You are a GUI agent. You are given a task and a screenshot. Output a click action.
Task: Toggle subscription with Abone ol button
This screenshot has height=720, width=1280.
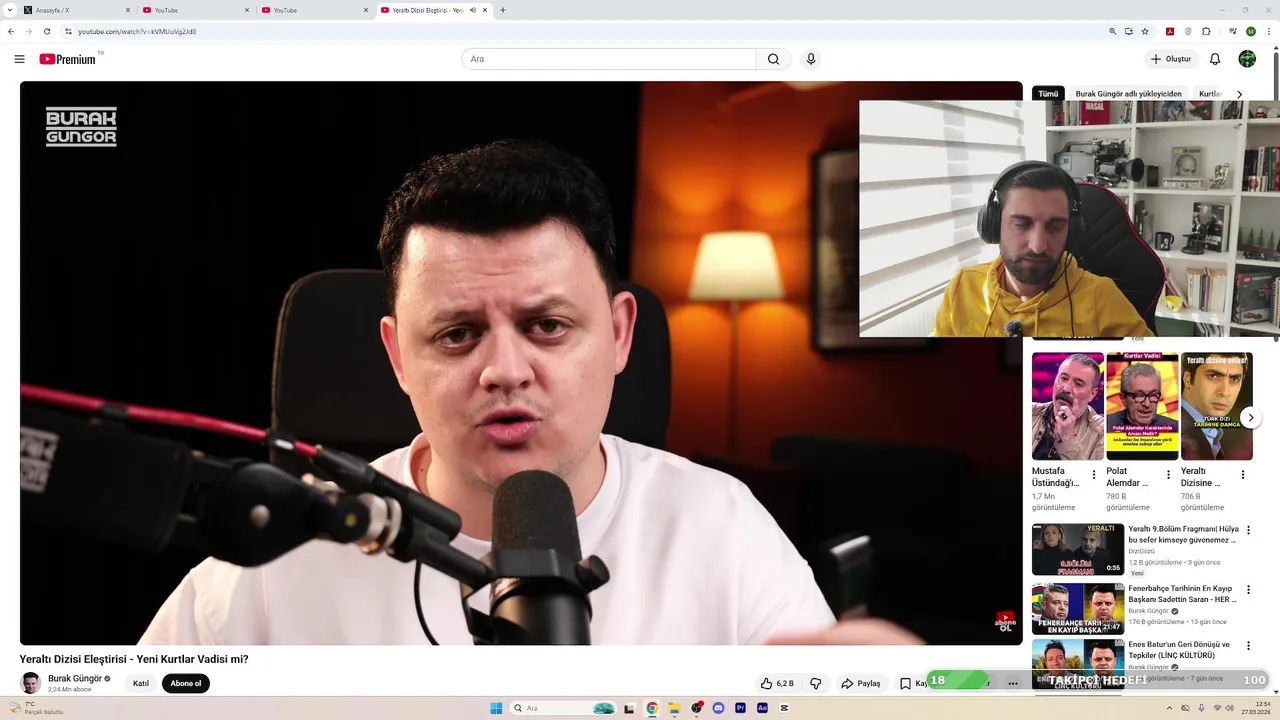pyautogui.click(x=186, y=683)
